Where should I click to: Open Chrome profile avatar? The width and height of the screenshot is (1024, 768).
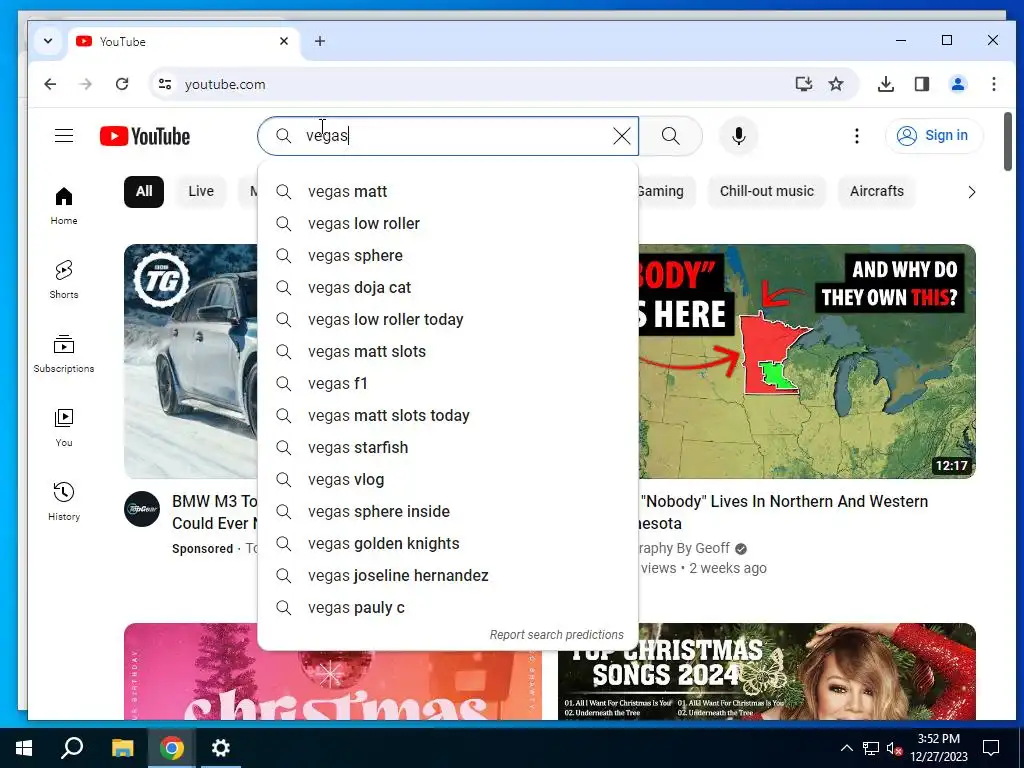(x=958, y=84)
